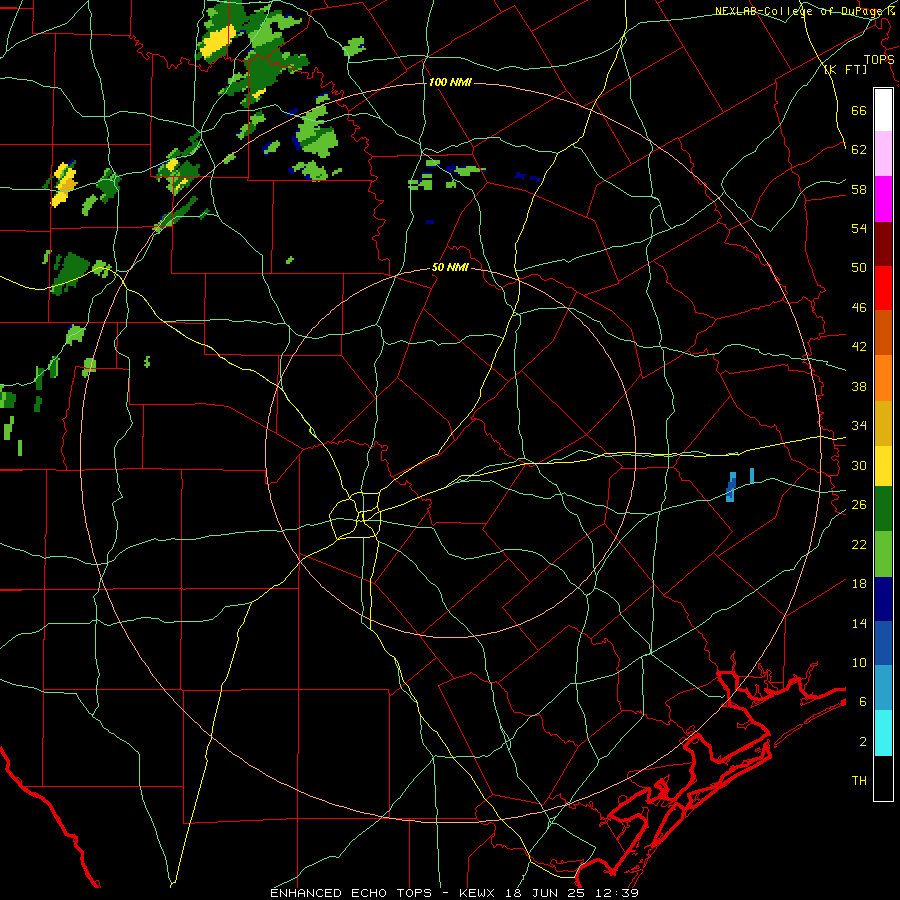Click the legend value 50
The image size is (900, 900).
pos(859,268)
